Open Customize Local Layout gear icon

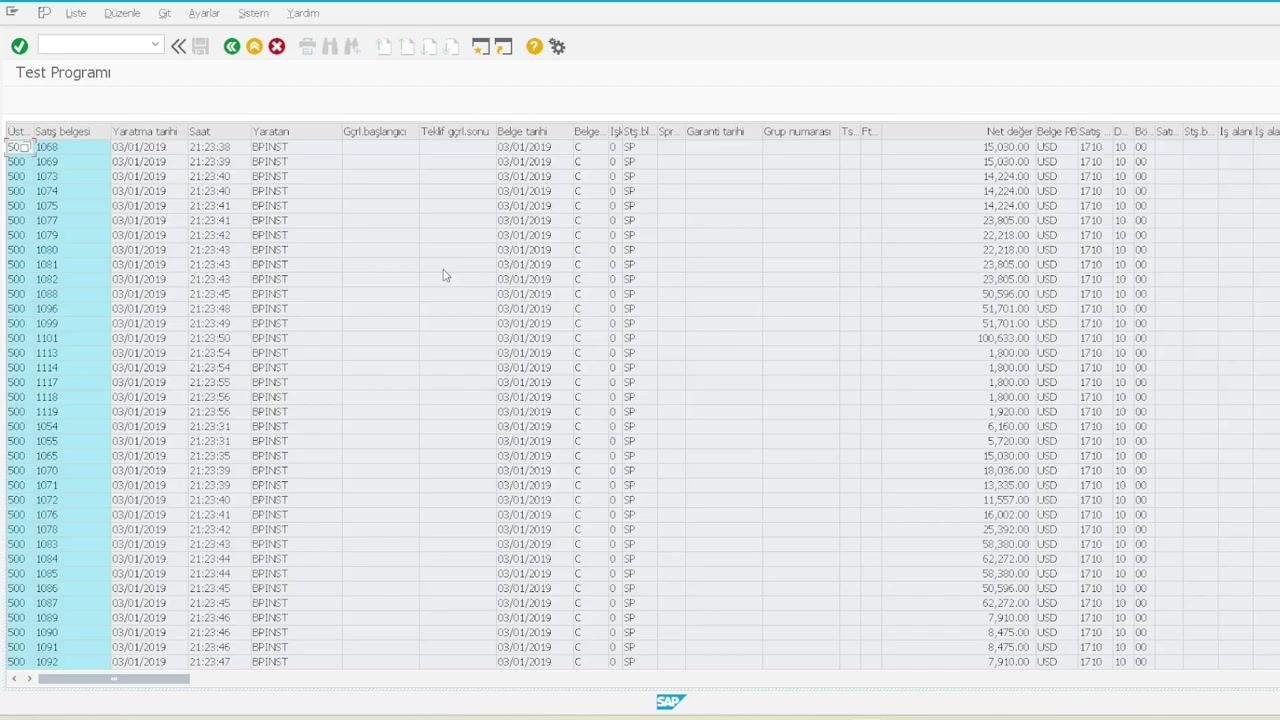pyautogui.click(x=557, y=46)
